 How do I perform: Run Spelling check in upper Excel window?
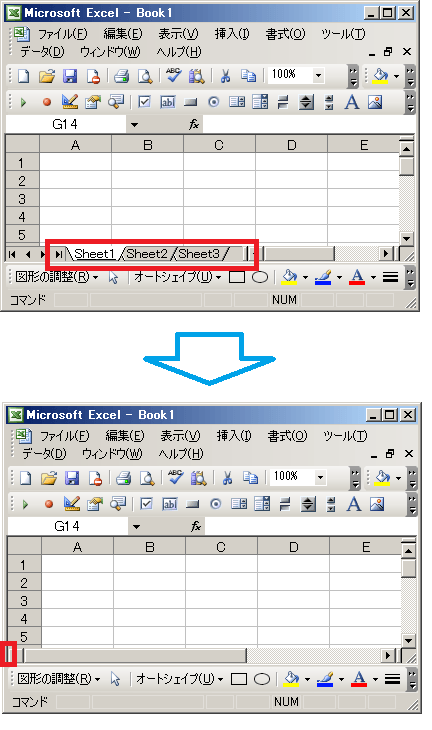[x=174, y=75]
